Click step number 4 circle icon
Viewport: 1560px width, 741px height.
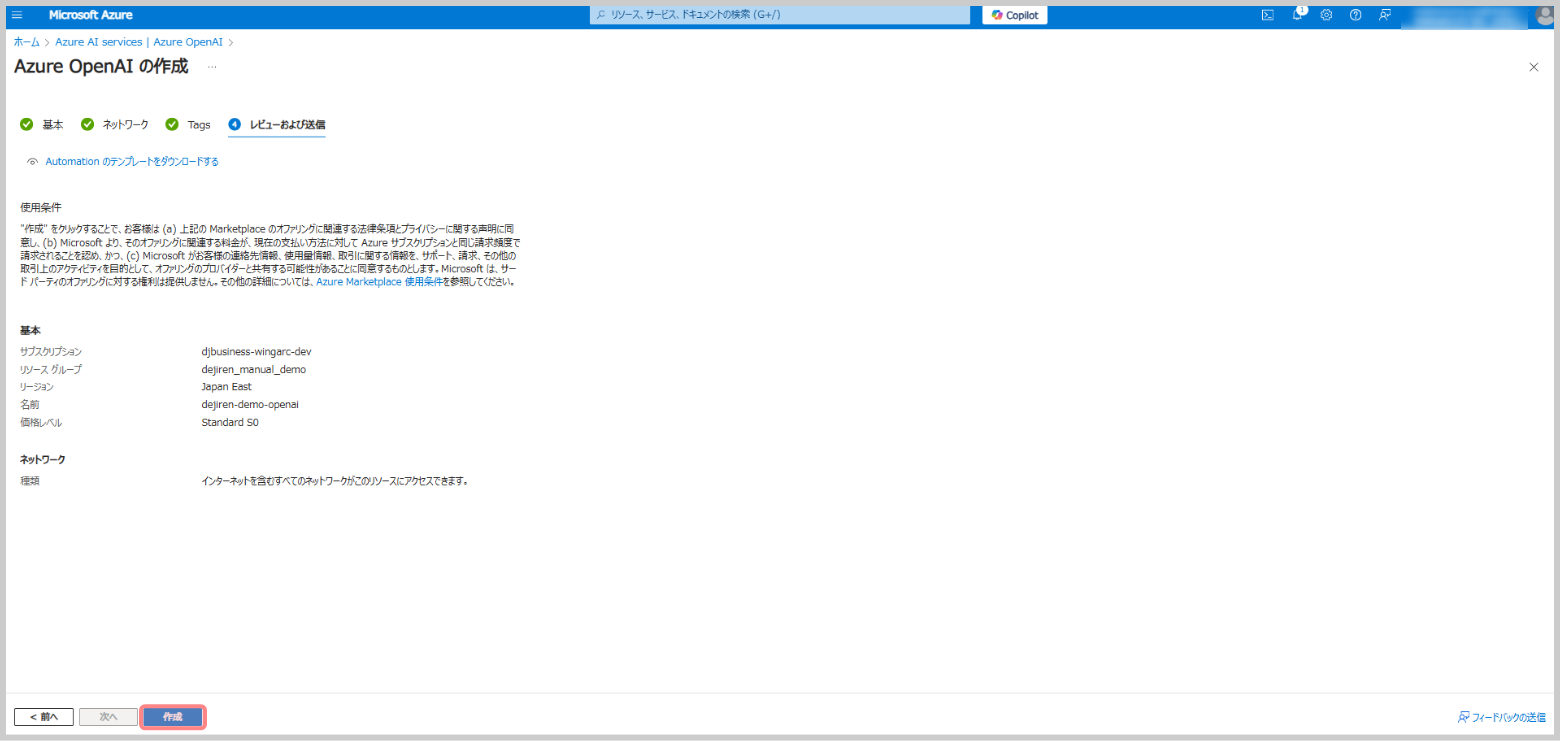tap(235, 125)
